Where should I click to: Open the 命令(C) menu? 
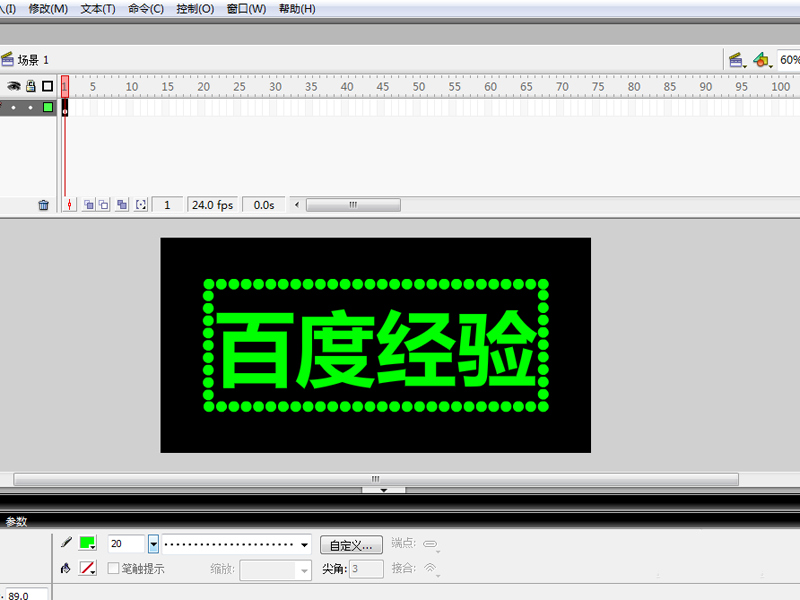click(146, 9)
